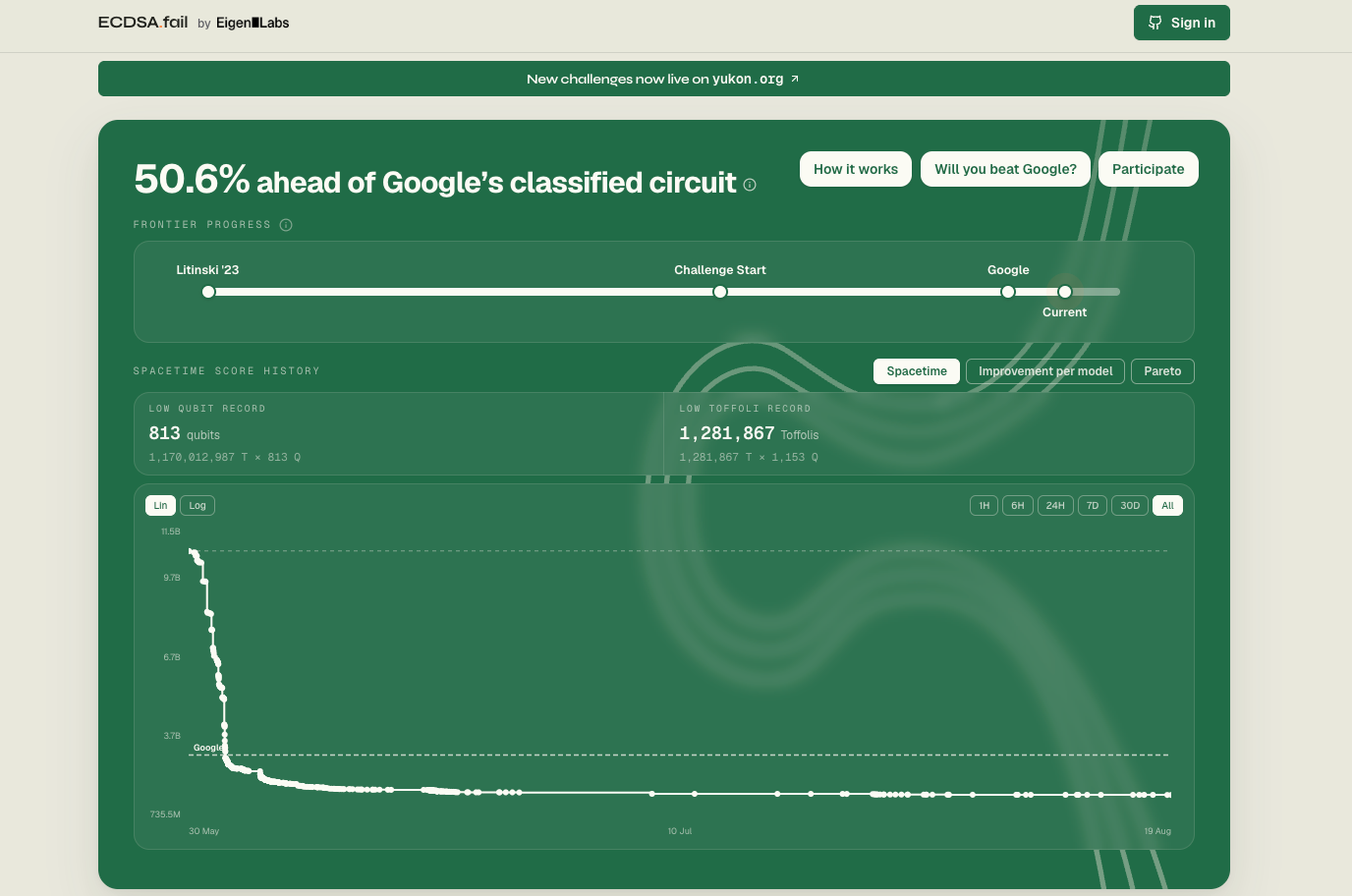Click the 6.7B y-axis label
Screen dimensions: 1352x896
[x=172, y=657]
